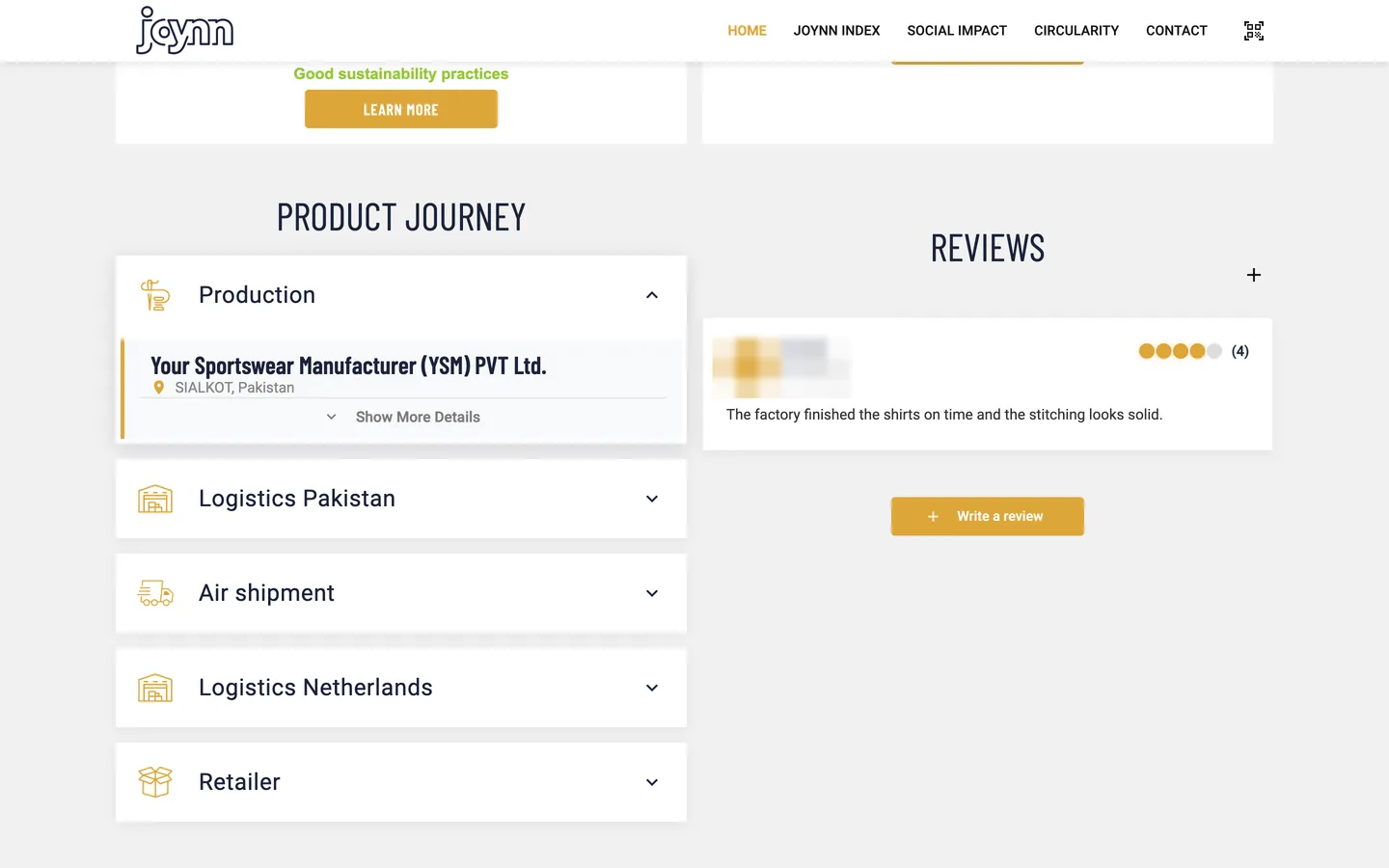Click the SIALKOT location pin icon
Image resolution: width=1389 pixels, height=868 pixels.
coord(159,388)
